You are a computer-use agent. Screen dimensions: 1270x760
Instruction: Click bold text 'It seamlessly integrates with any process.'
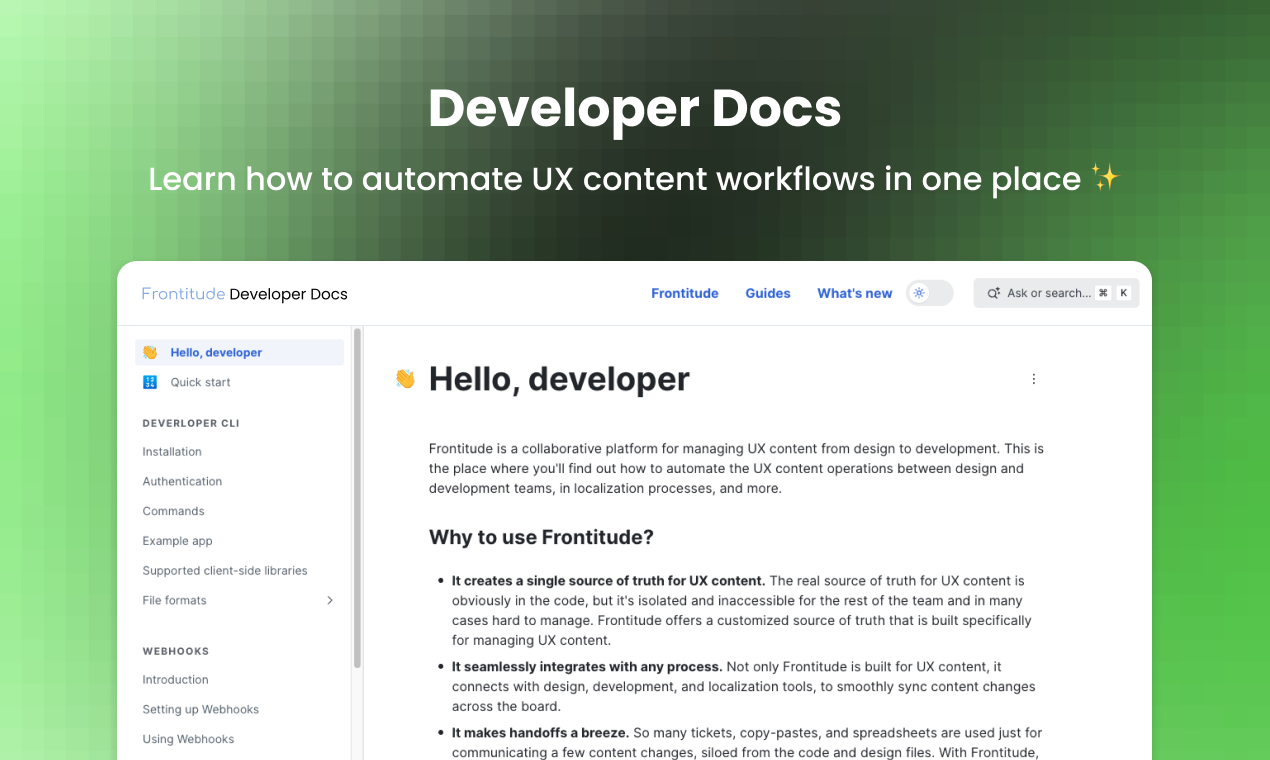(x=587, y=667)
